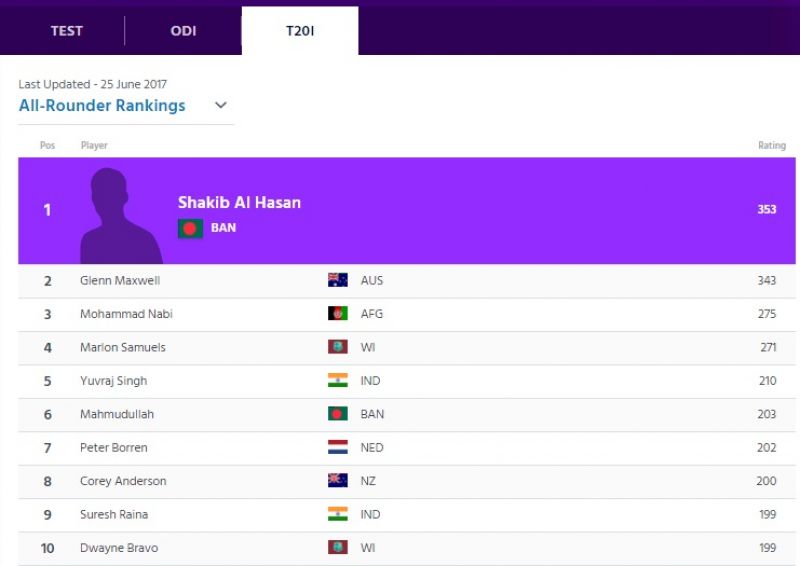Open Glenn Maxwell player link

point(120,280)
